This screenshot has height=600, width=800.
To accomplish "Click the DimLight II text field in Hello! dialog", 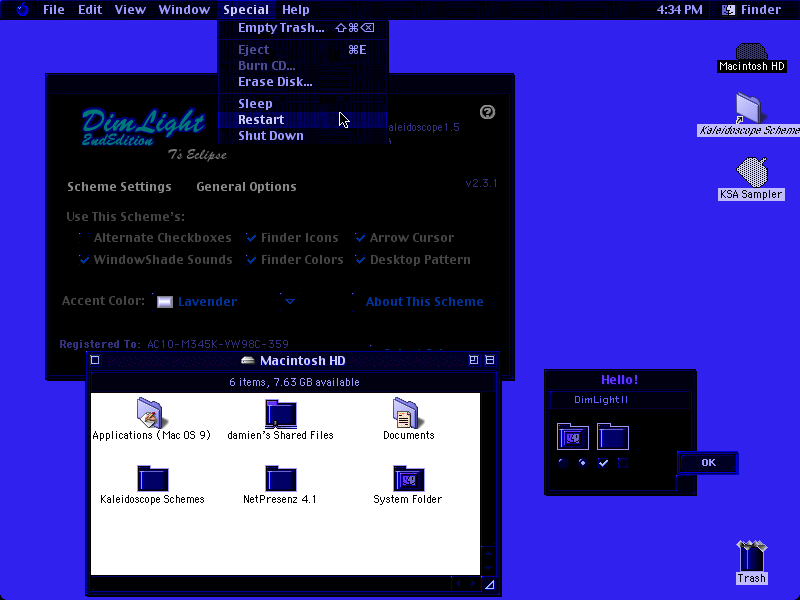I will [x=620, y=400].
